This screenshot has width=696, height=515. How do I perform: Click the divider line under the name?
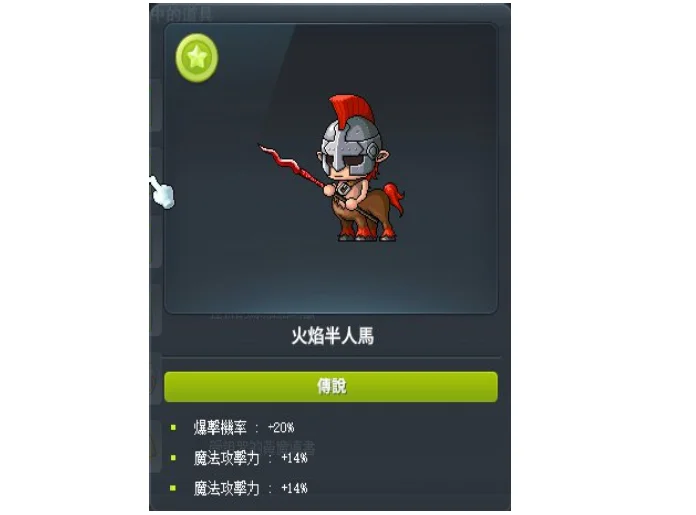click(x=332, y=357)
